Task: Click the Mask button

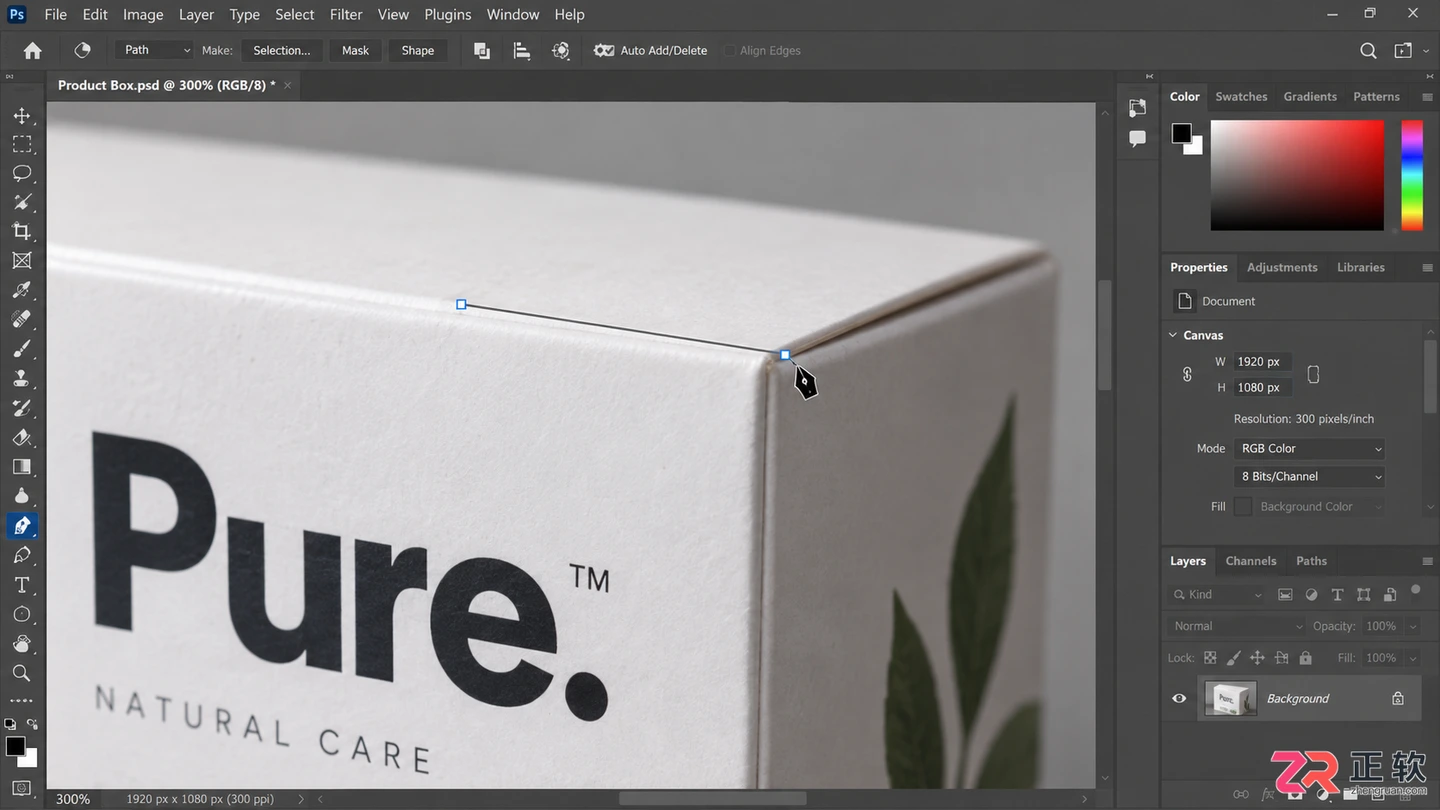Action: [356, 50]
